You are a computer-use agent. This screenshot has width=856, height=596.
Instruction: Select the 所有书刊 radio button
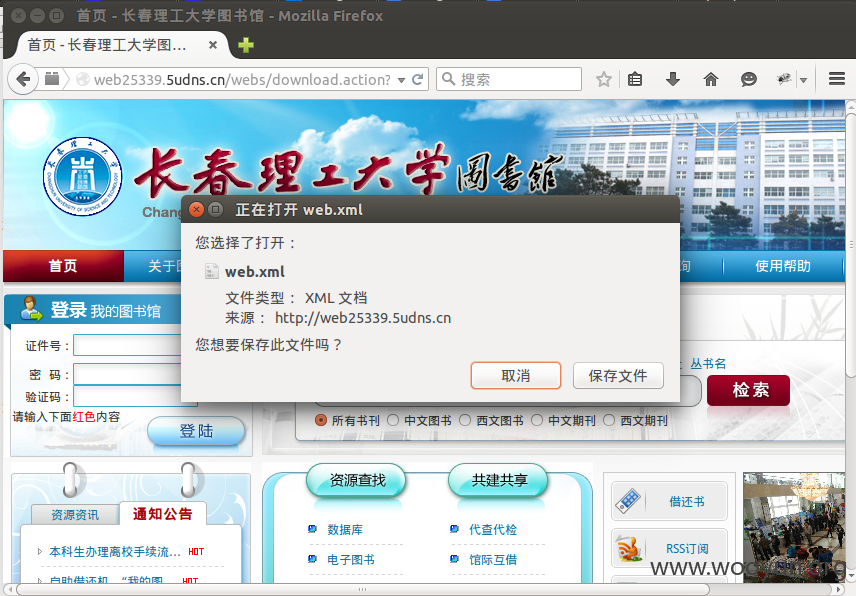click(321, 420)
